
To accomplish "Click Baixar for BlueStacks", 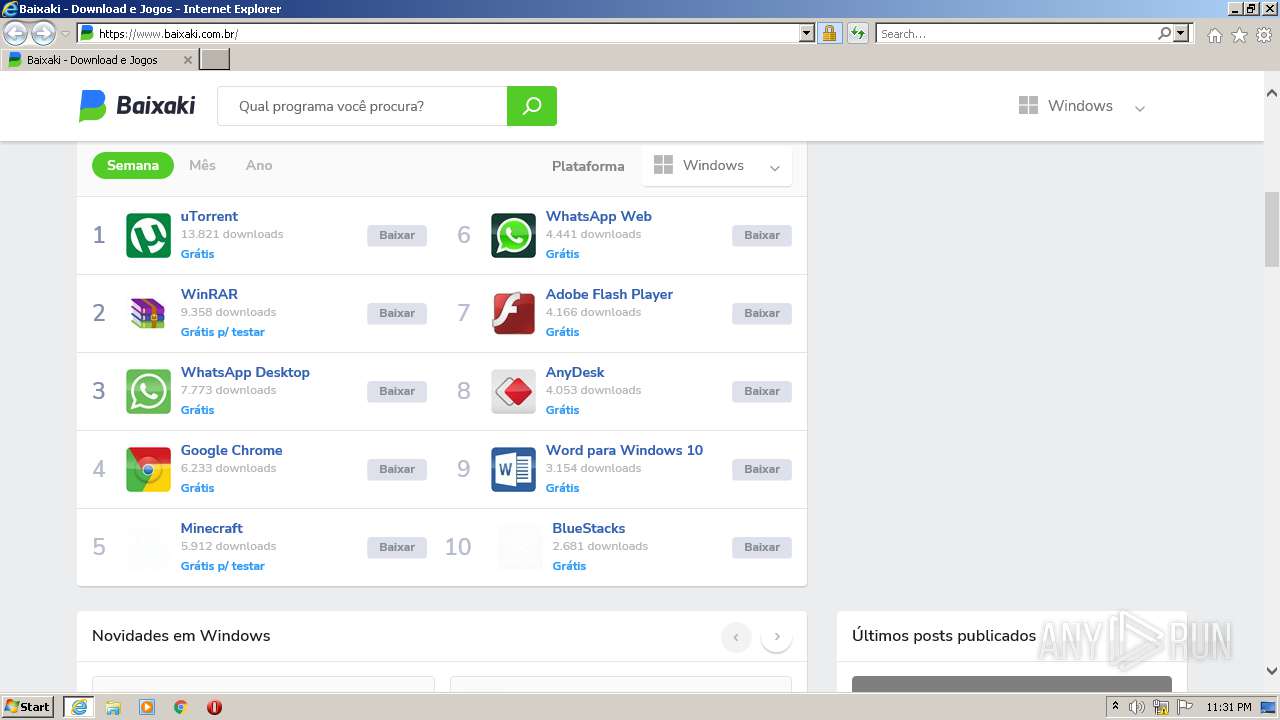I will 762,547.
